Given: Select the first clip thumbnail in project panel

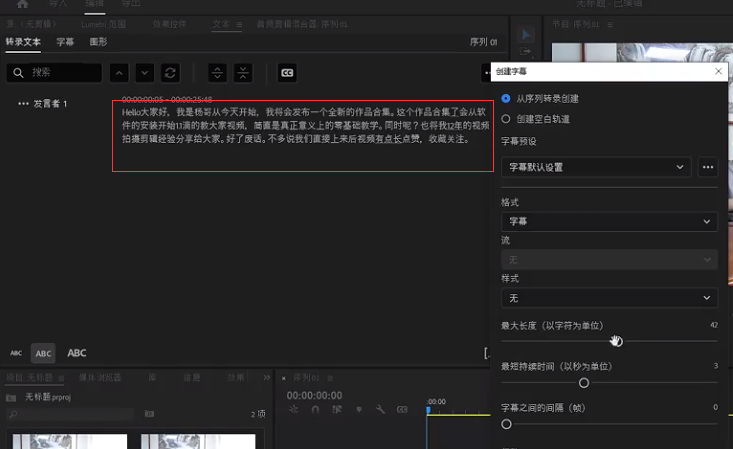Looking at the screenshot, I should (70, 441).
